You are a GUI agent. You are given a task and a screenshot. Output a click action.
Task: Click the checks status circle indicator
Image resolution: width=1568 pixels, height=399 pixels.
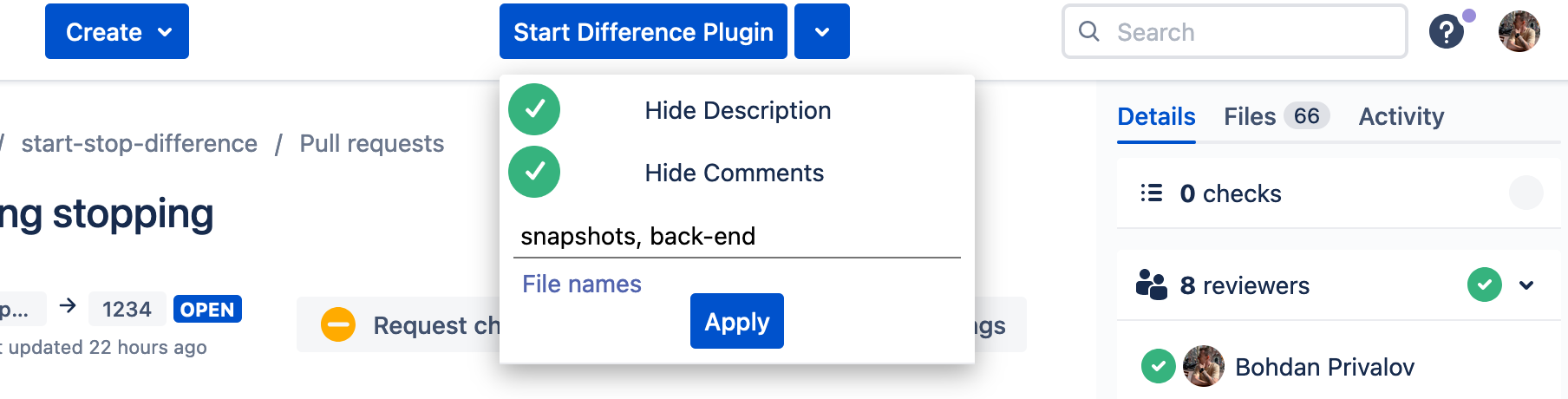coord(1526,193)
